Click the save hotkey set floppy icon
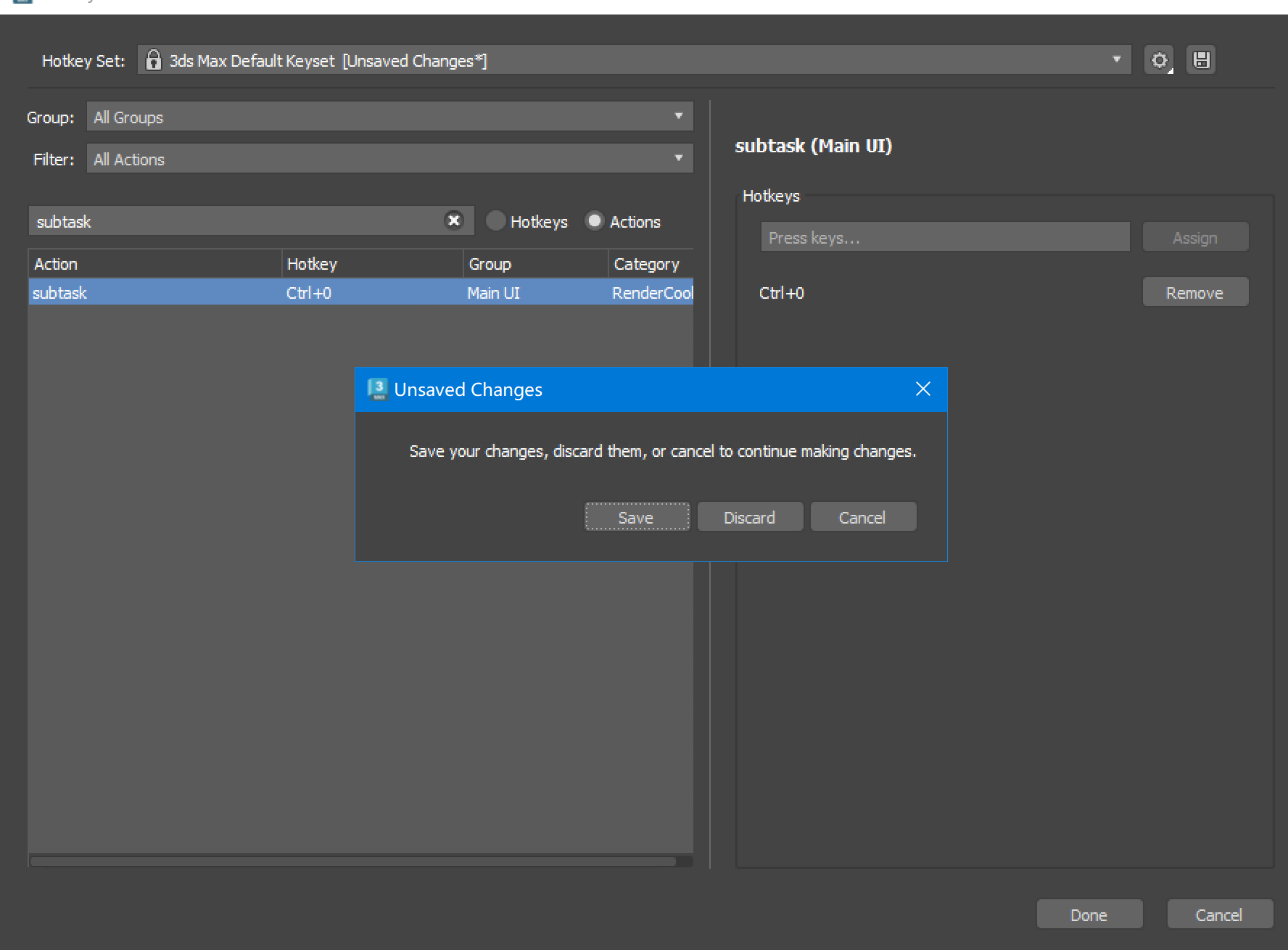The width and height of the screenshot is (1288, 950). pos(1201,60)
